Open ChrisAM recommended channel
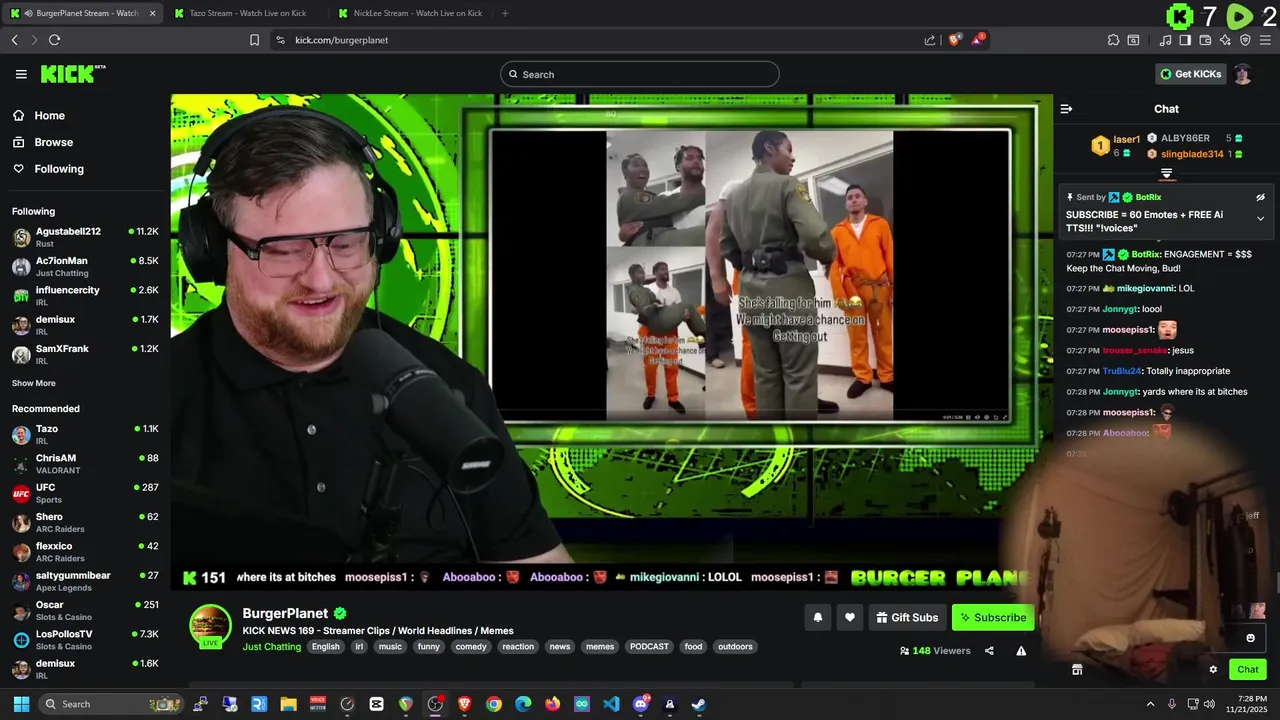The height and width of the screenshot is (720, 1280). (x=85, y=463)
